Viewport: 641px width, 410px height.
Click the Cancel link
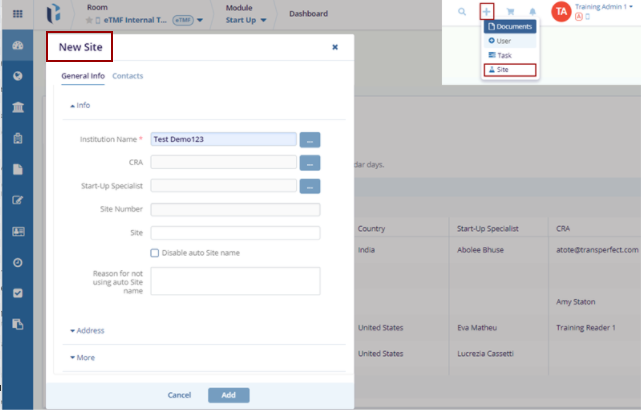pyautogui.click(x=179, y=395)
